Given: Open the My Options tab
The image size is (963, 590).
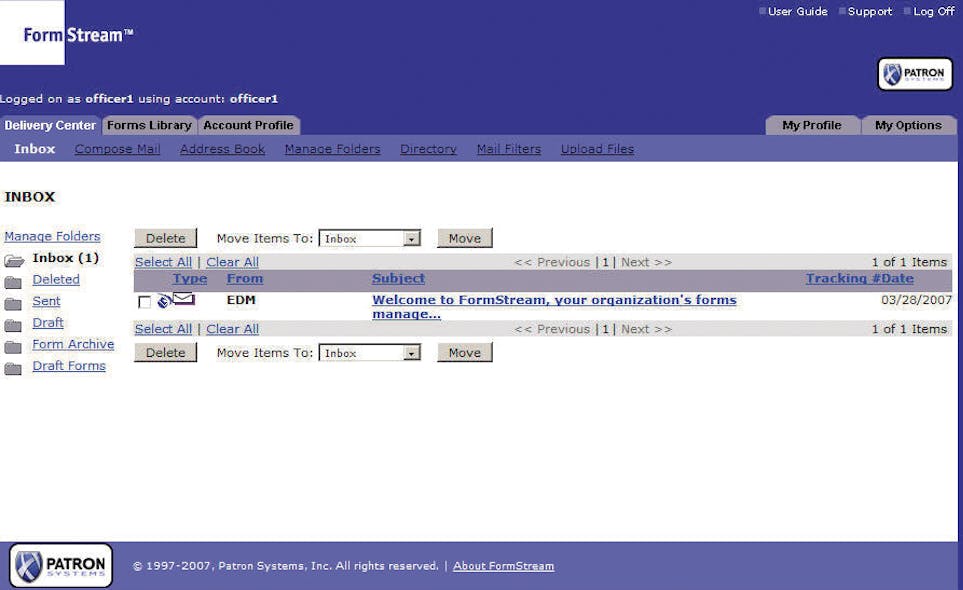Looking at the screenshot, I should [908, 125].
